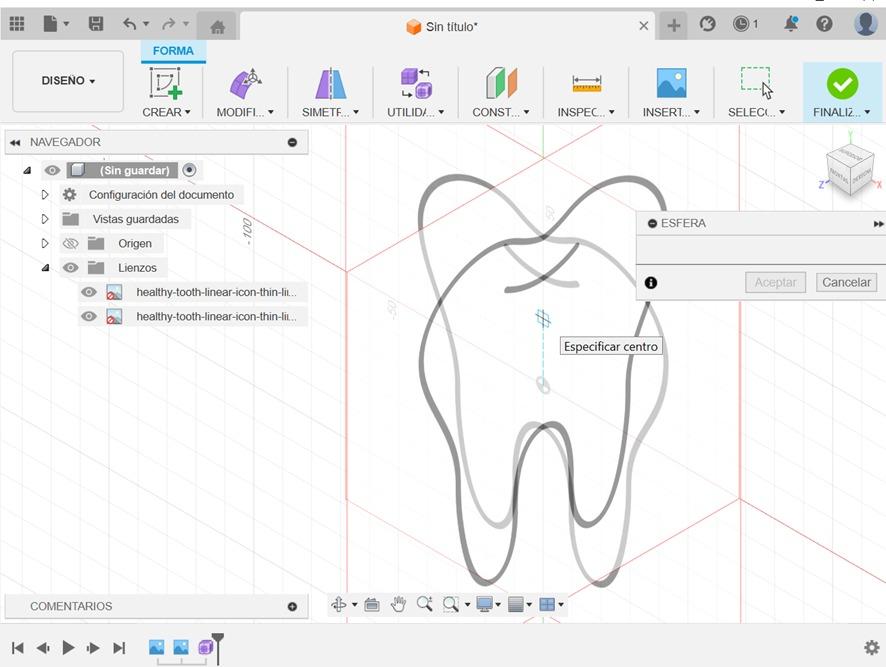Image resolution: width=886 pixels, height=667 pixels.
Task: Expand the Vistas guardadas folder
Action: click(45, 219)
